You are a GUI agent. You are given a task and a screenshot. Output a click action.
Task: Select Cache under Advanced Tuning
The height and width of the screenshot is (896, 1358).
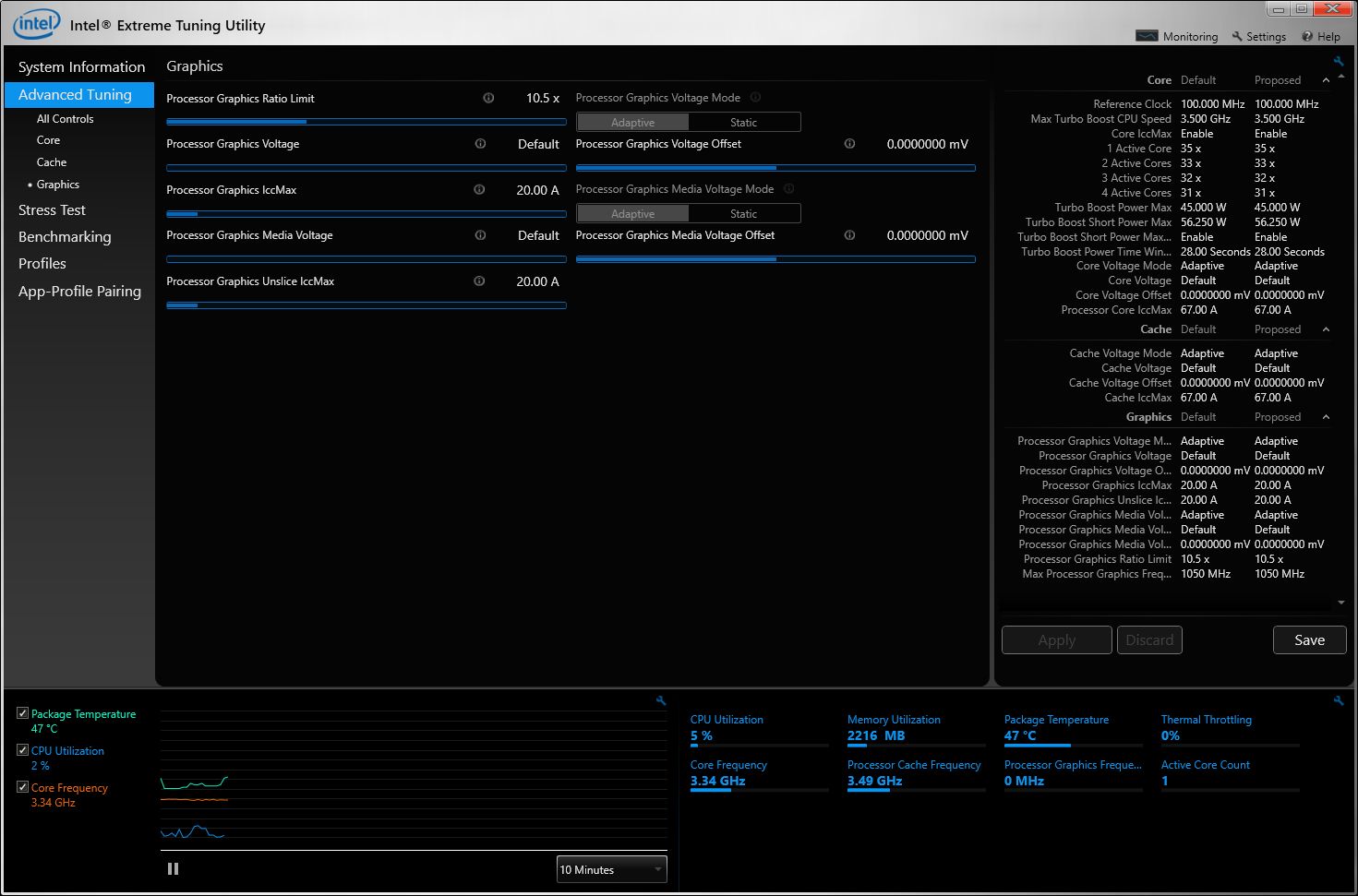[x=52, y=162]
